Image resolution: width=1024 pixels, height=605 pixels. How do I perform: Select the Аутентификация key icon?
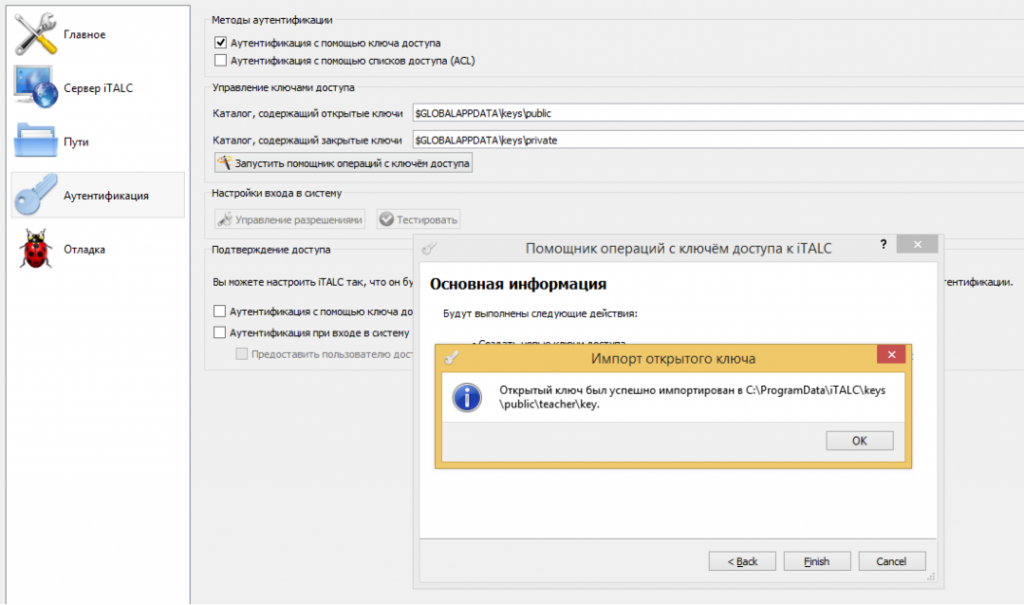[x=35, y=195]
